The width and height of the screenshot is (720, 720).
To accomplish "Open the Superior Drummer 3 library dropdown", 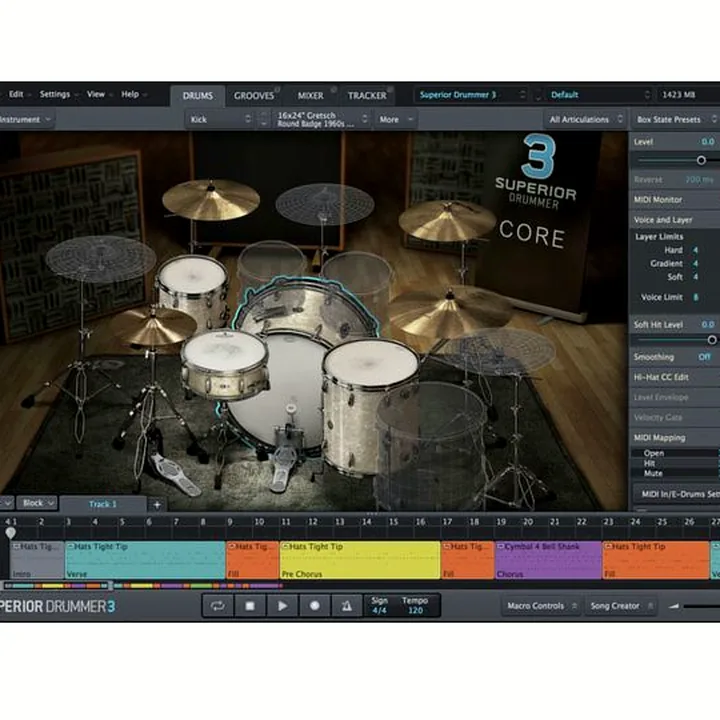I will tap(472, 95).
